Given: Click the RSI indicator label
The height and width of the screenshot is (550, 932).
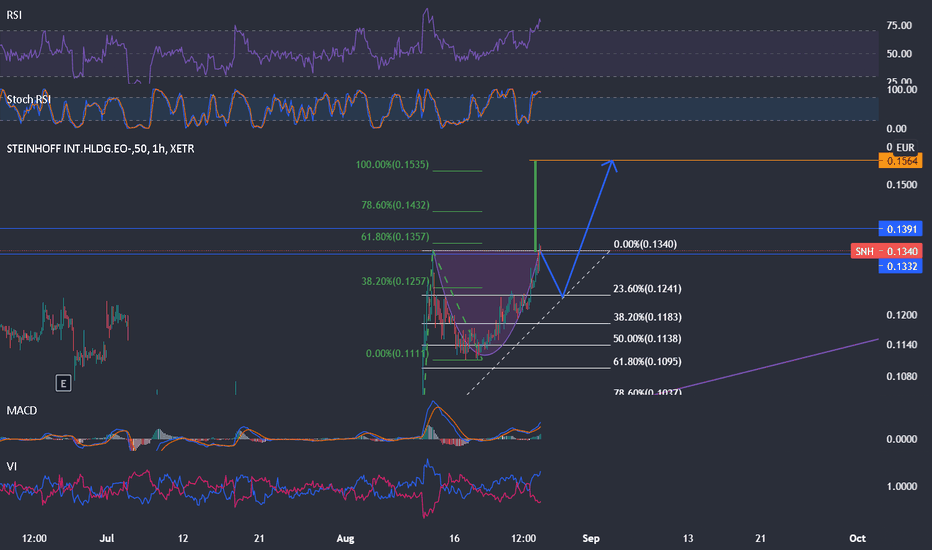Looking at the screenshot, I should [14, 15].
